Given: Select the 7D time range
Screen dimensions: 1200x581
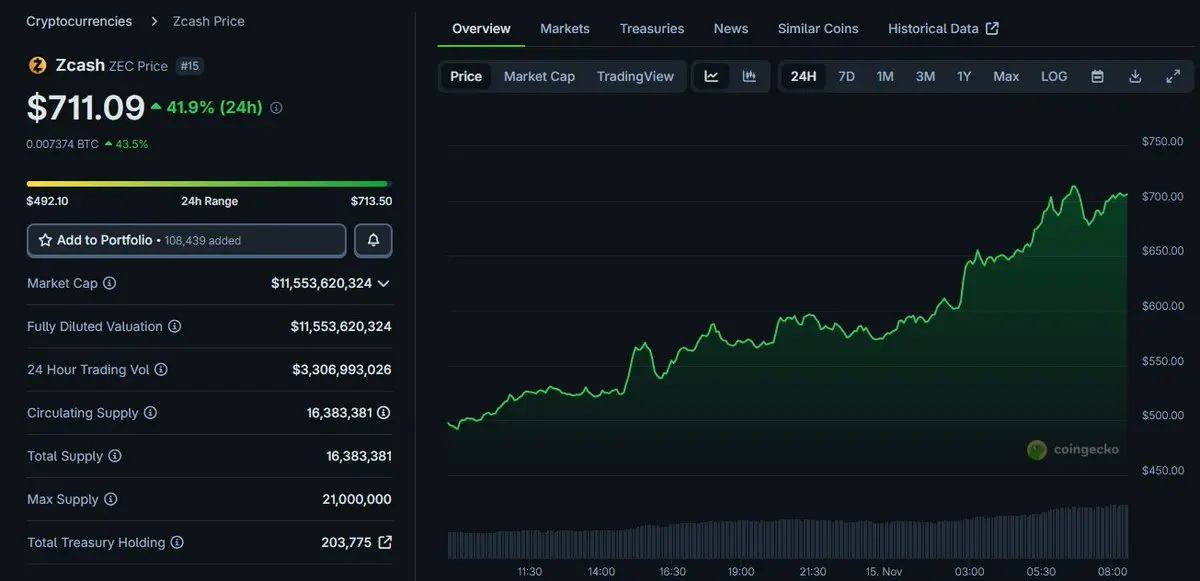Looking at the screenshot, I should coord(846,76).
